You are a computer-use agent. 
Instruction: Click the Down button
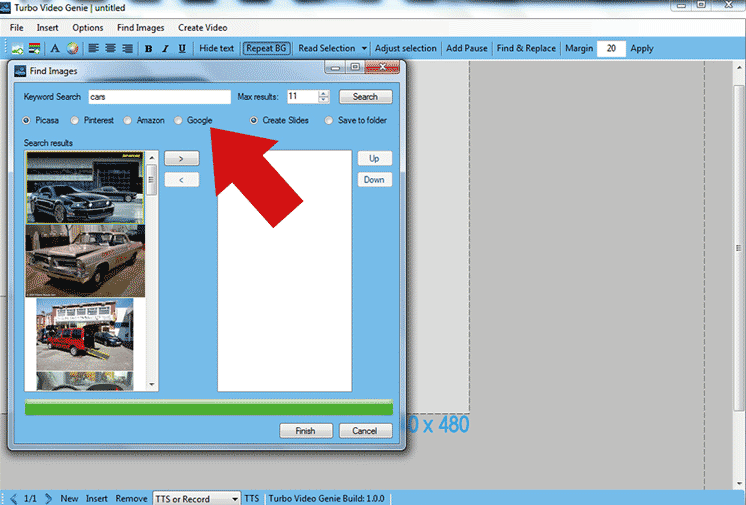(374, 180)
